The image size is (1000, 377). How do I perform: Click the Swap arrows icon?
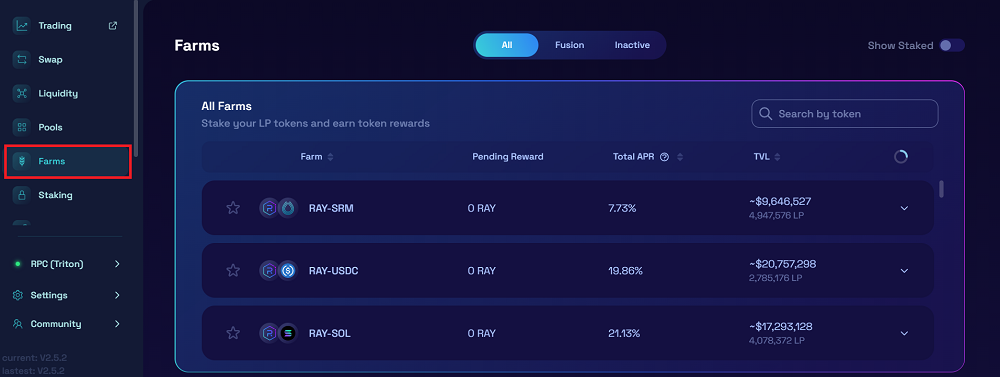tap(22, 59)
